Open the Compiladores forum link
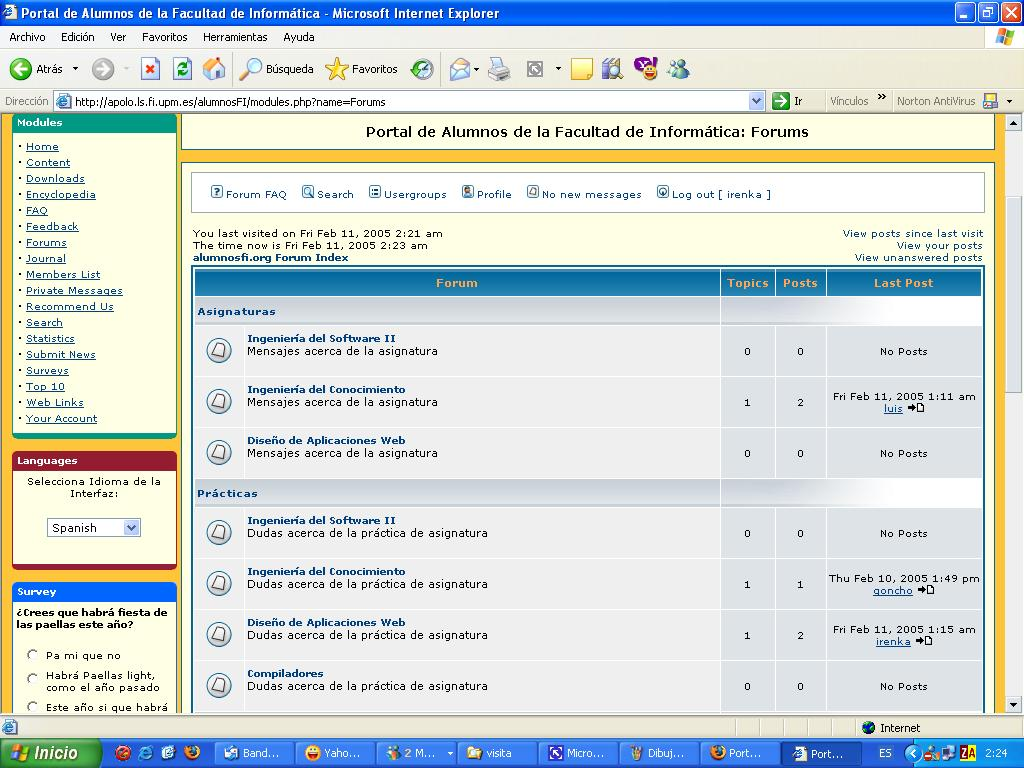The height and width of the screenshot is (768, 1024). click(x=285, y=673)
